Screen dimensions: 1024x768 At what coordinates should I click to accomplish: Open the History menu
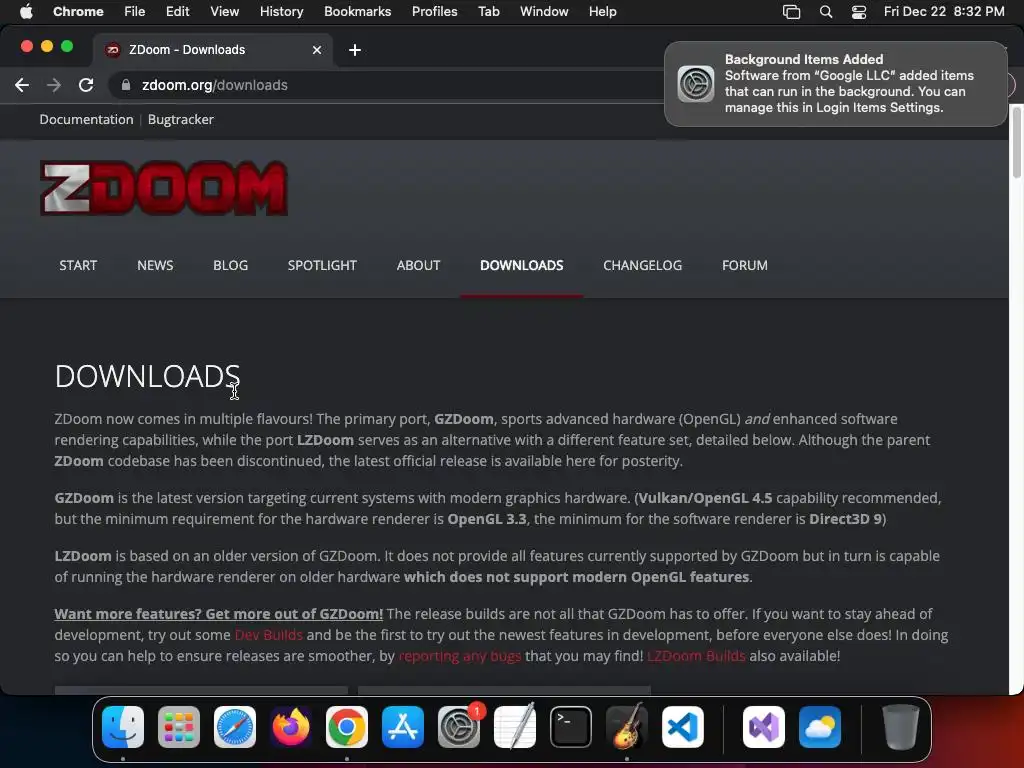click(281, 11)
